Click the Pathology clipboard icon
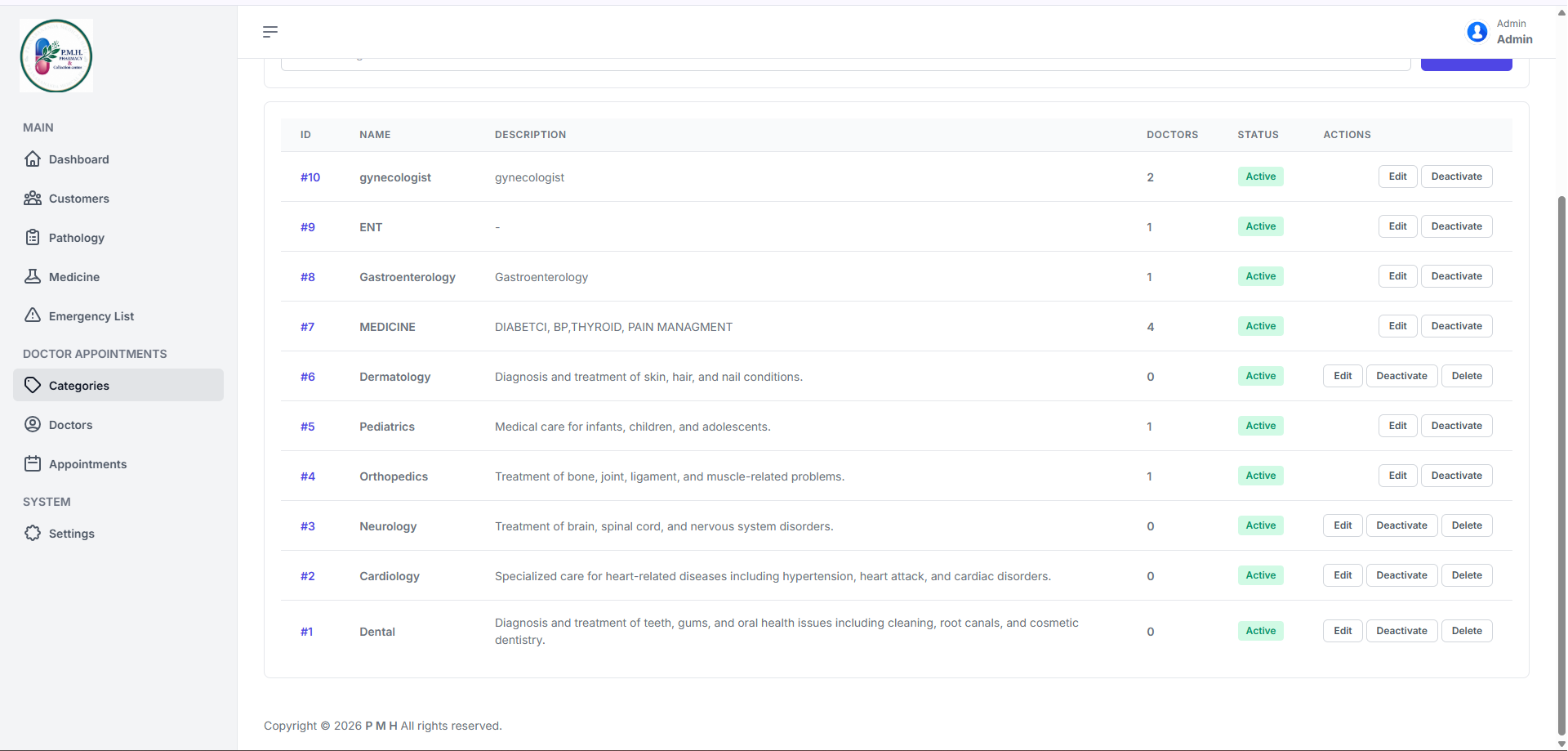Image resolution: width=1568 pixels, height=751 pixels. click(33, 237)
